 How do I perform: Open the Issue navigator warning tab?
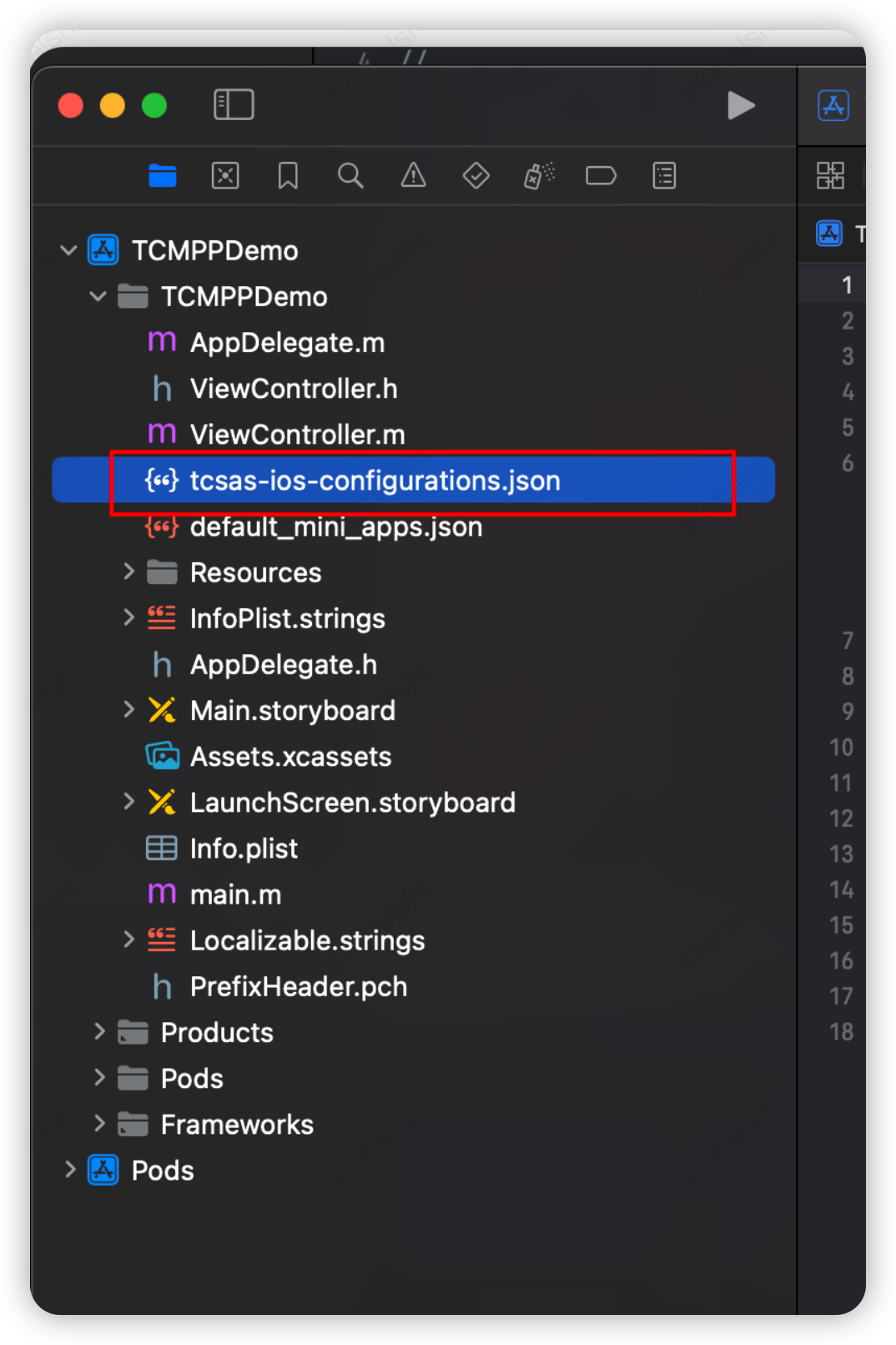coord(413,176)
